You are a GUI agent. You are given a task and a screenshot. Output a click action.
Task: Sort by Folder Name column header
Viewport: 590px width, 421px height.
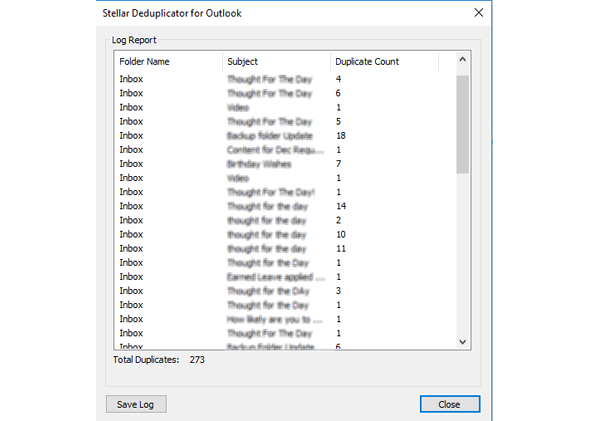[x=168, y=62]
